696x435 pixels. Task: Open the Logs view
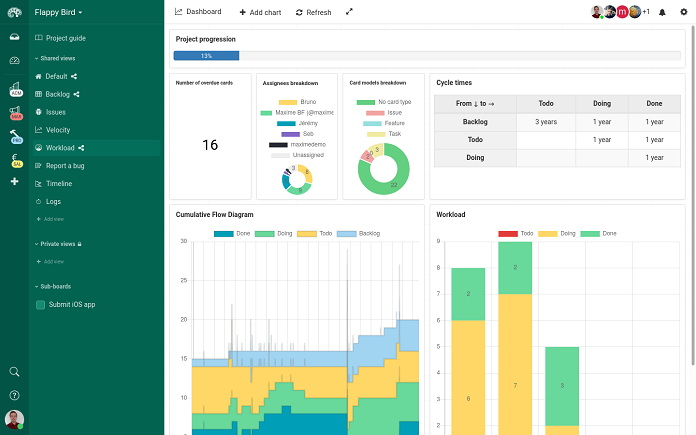click(x=53, y=202)
